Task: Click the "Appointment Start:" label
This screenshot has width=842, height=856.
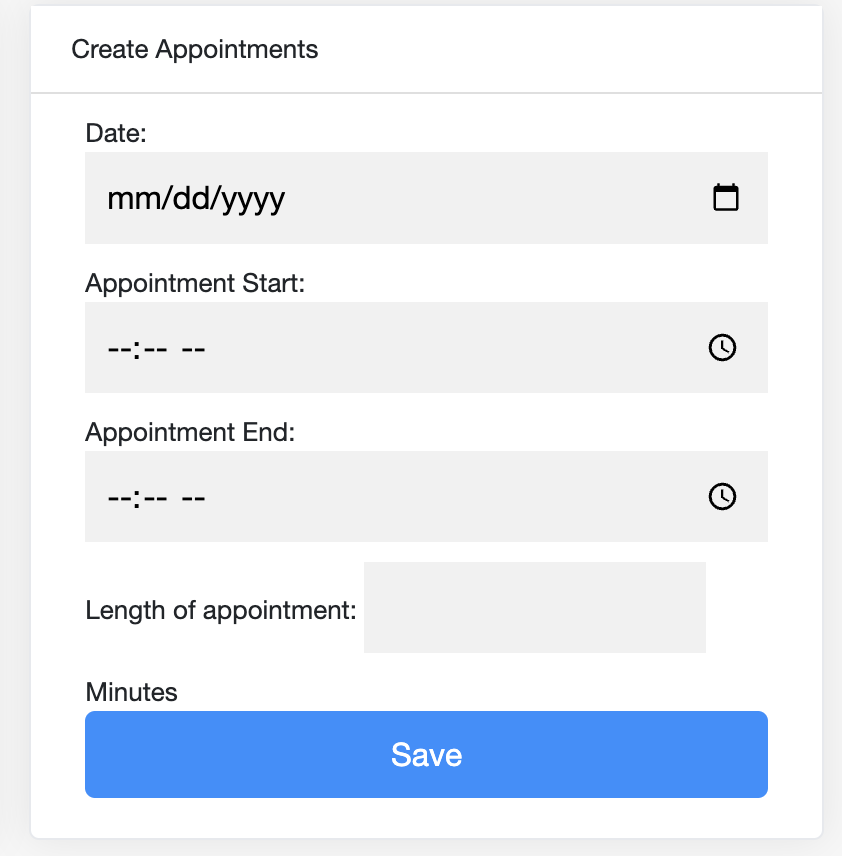Action: 195,283
